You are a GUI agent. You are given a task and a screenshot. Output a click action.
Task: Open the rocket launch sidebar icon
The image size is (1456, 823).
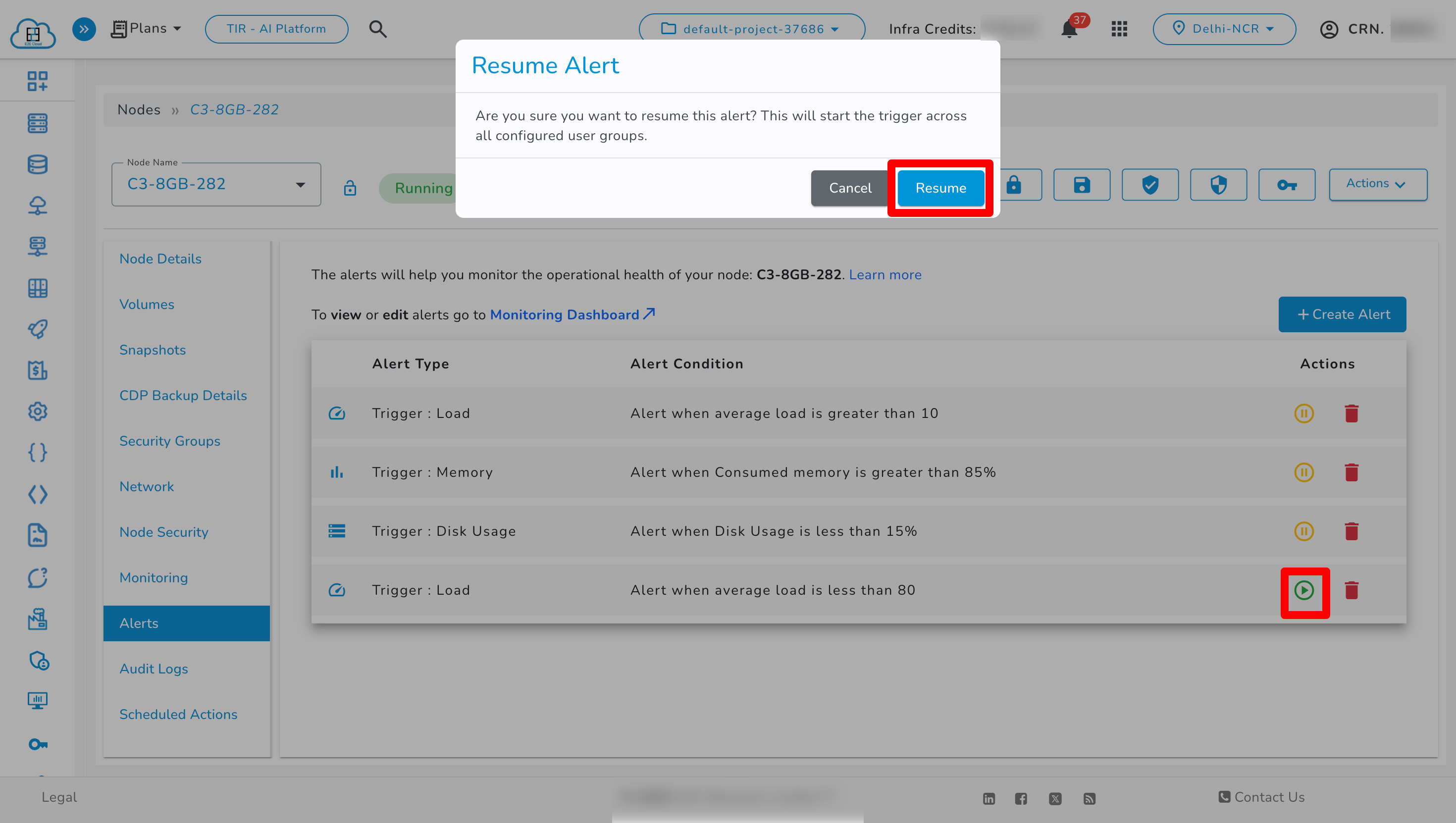[x=37, y=329]
